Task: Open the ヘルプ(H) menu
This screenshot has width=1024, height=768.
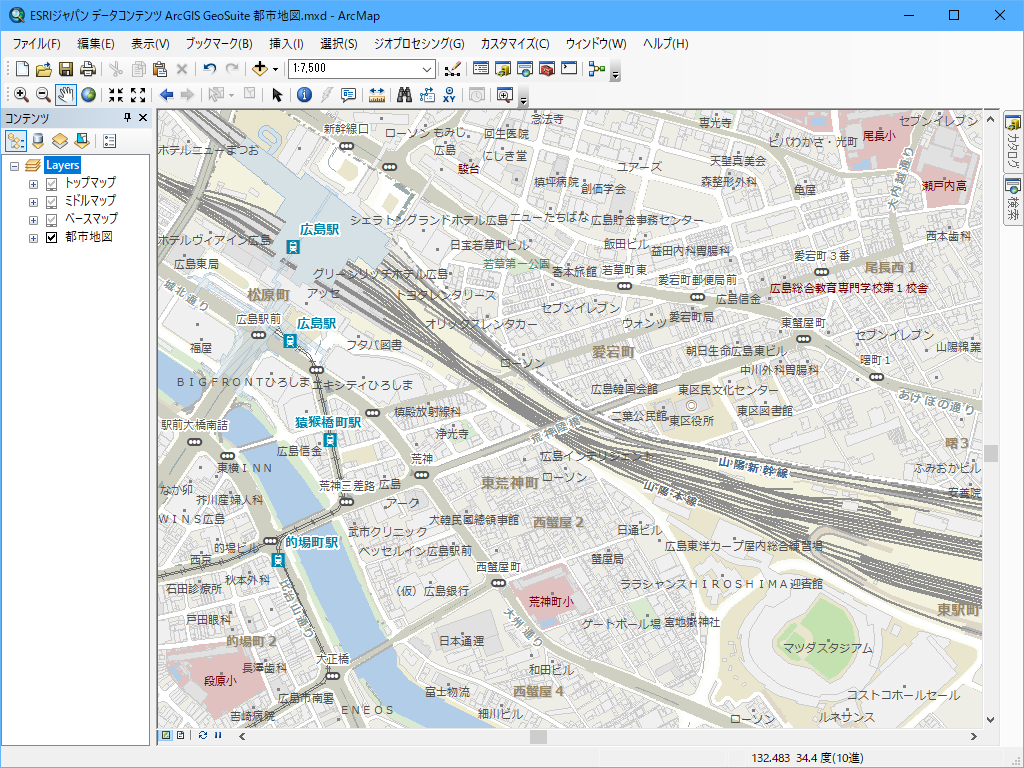Action: point(665,44)
